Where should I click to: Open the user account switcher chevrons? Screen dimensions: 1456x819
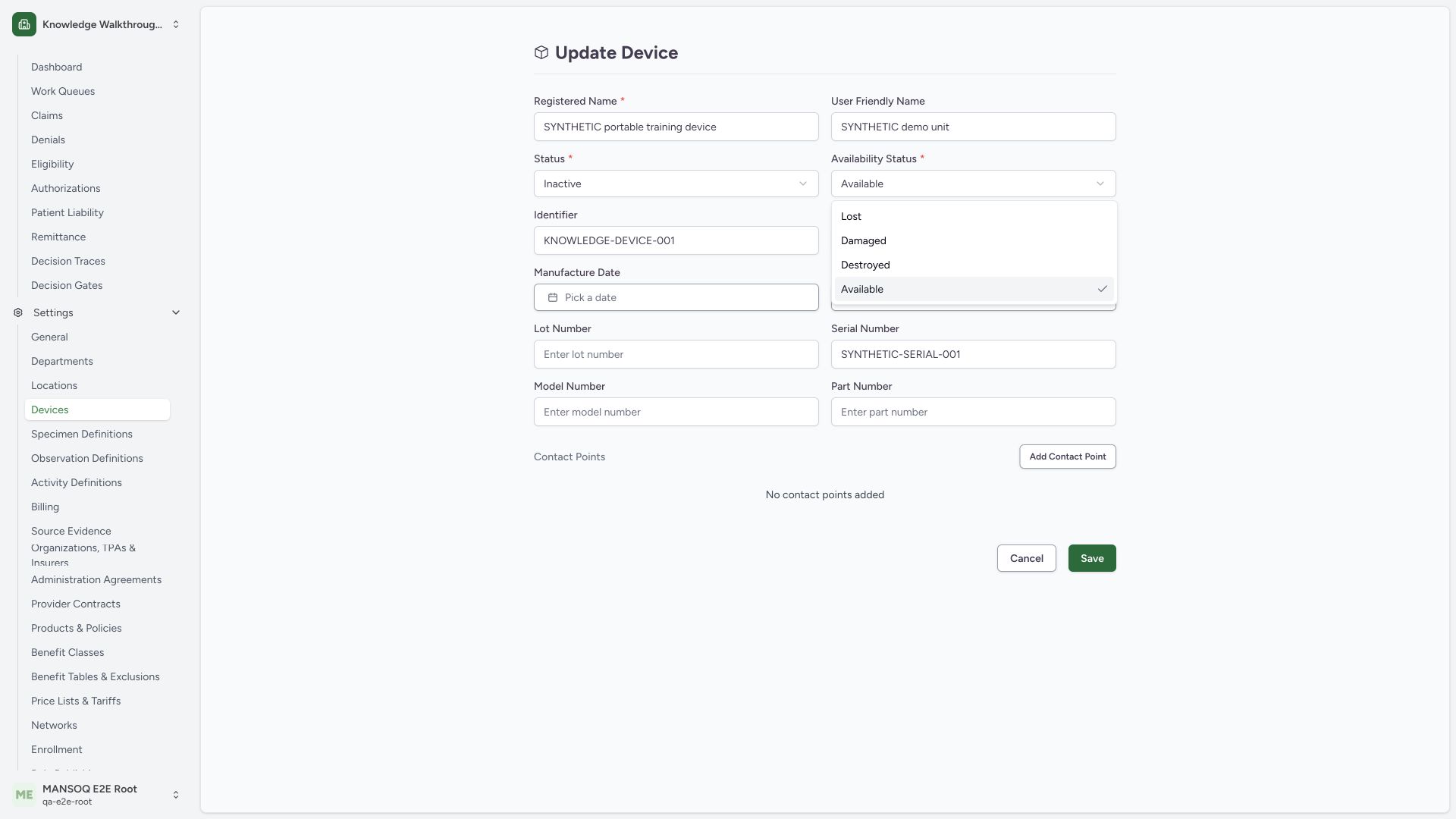coord(176,795)
